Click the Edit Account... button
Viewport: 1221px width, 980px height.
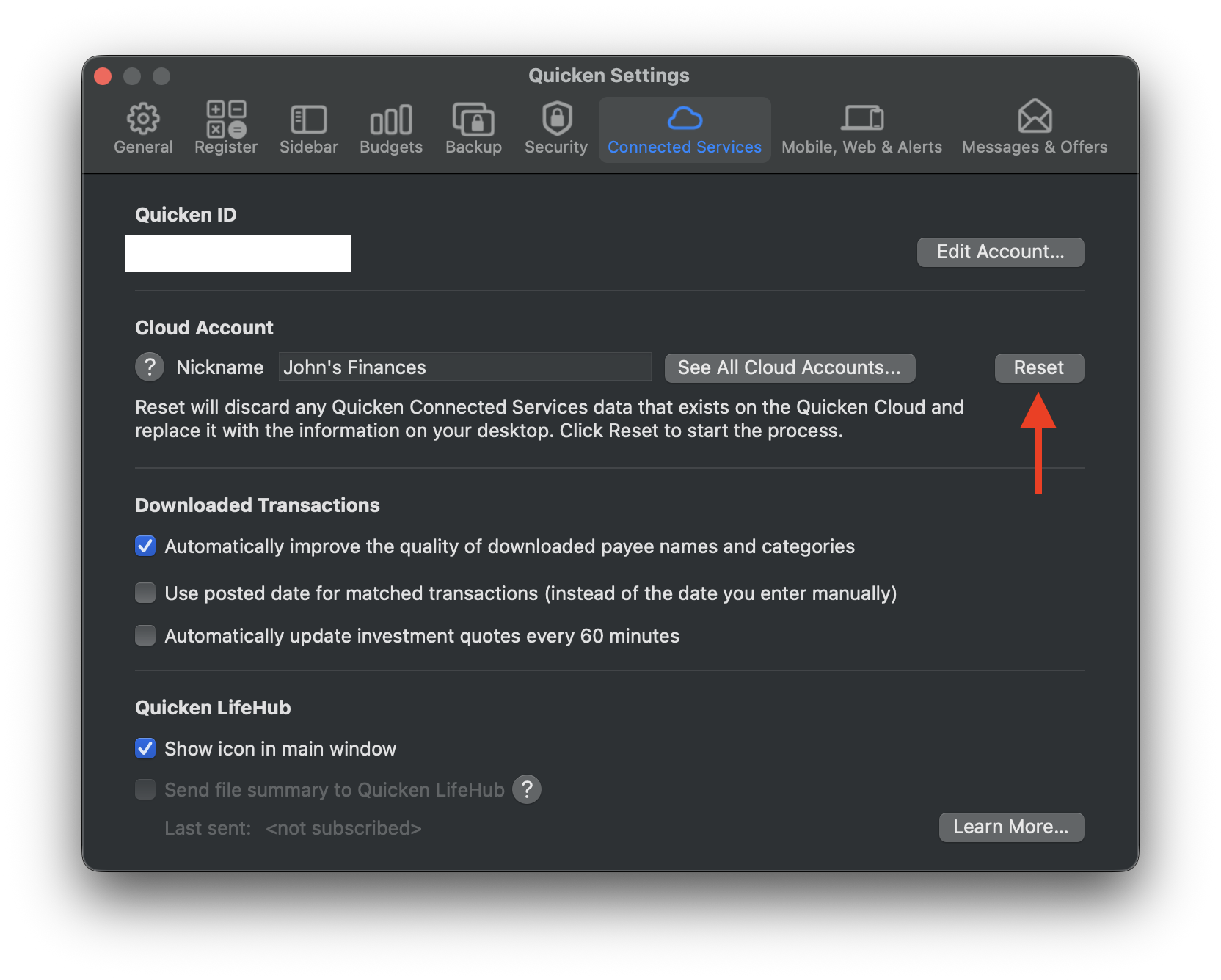[x=1000, y=252]
